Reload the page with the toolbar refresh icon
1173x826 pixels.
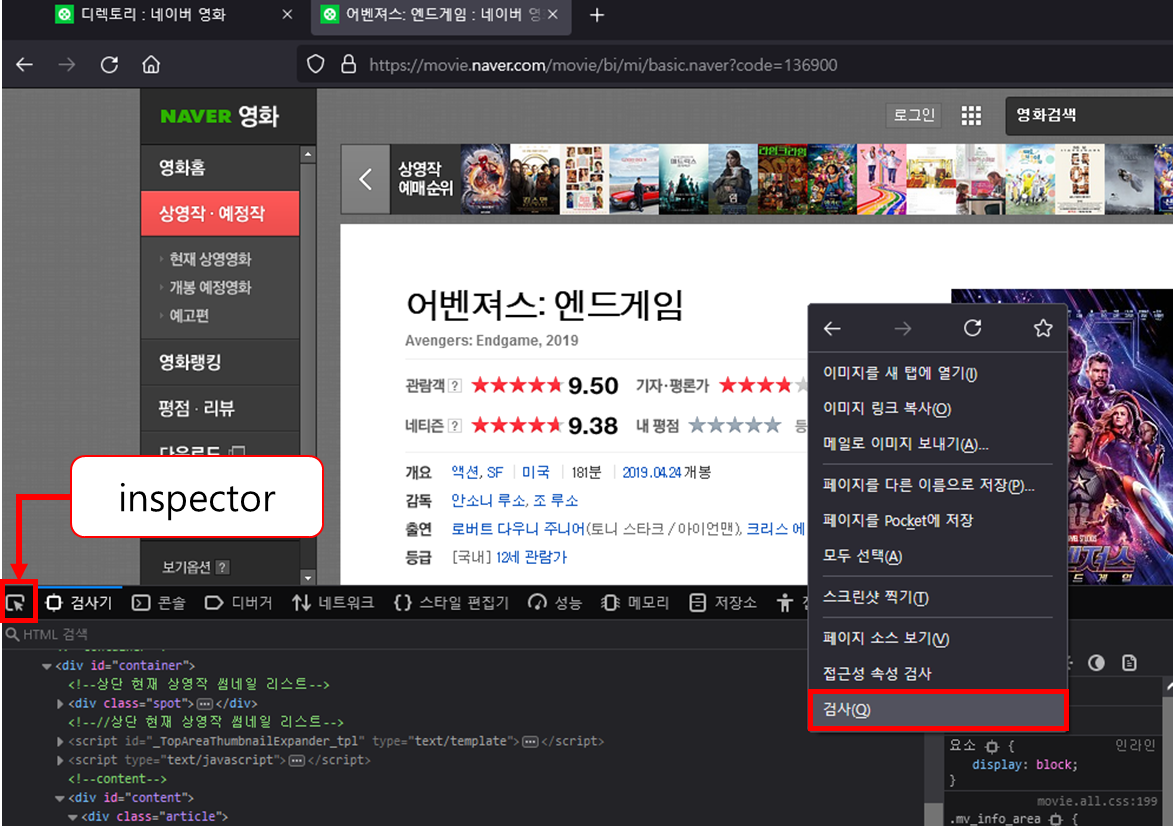(x=109, y=65)
